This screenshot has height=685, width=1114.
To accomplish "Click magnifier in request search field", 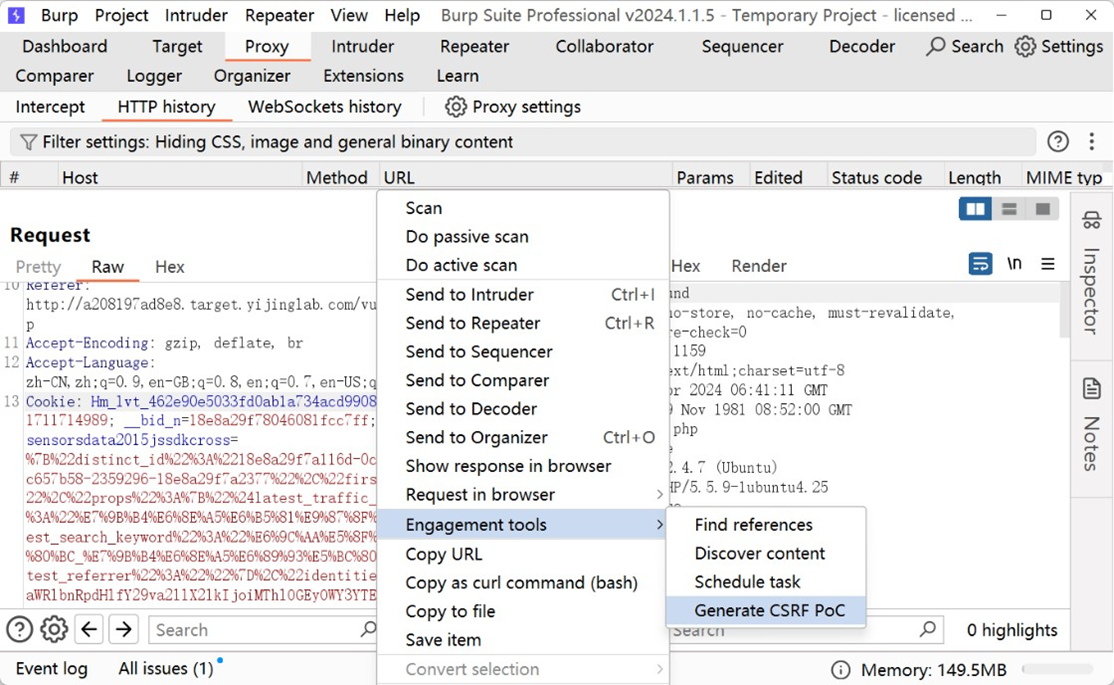I will (367, 629).
